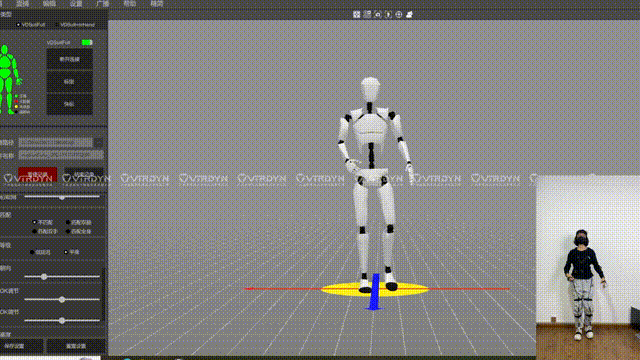Viewport: 640px width, 360px height.
Task: Click the first grid-layout icon in viewport toolbar
Action: pos(356,14)
